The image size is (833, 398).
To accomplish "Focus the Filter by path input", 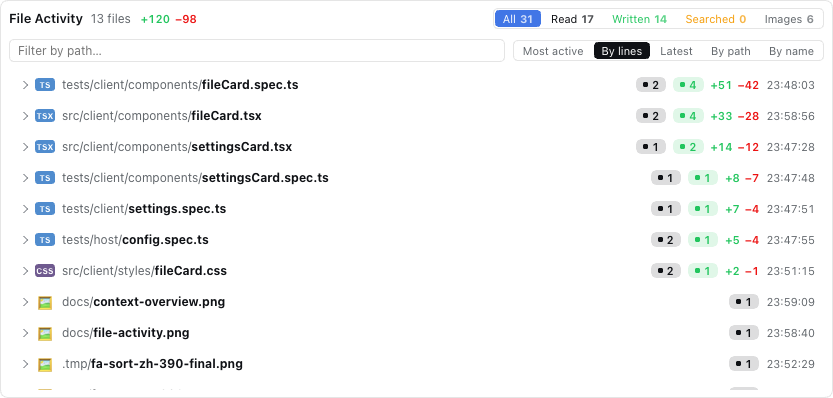I will pyautogui.click(x=257, y=50).
